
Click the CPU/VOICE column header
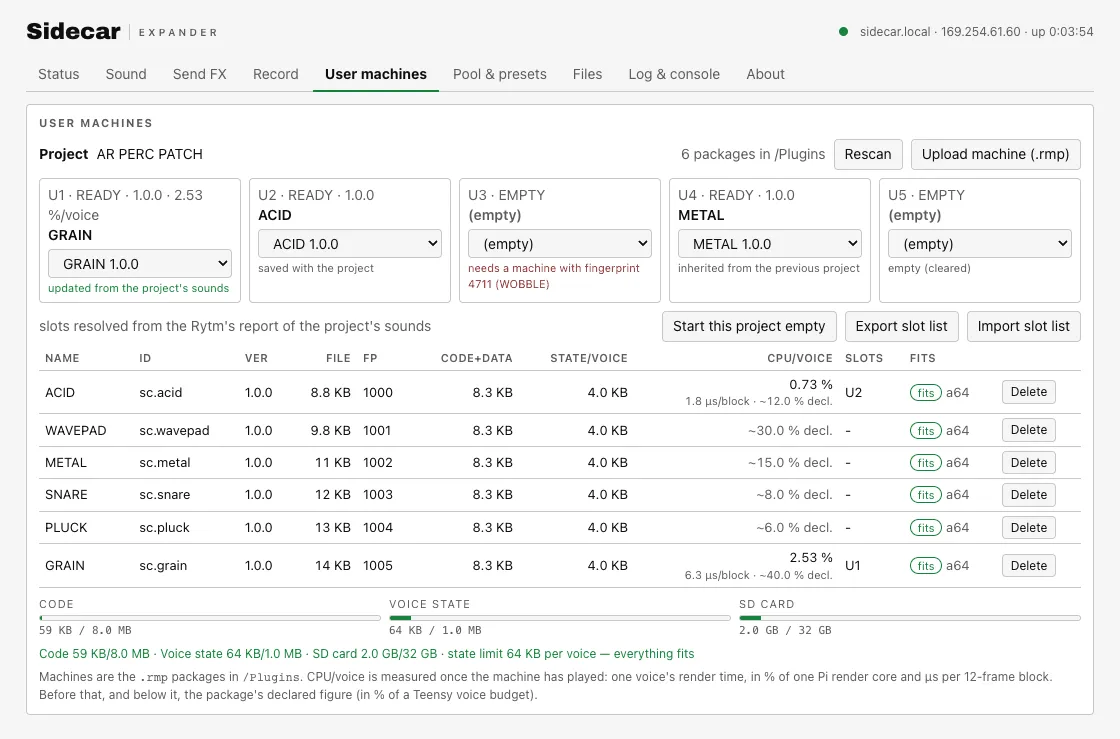(x=800, y=358)
